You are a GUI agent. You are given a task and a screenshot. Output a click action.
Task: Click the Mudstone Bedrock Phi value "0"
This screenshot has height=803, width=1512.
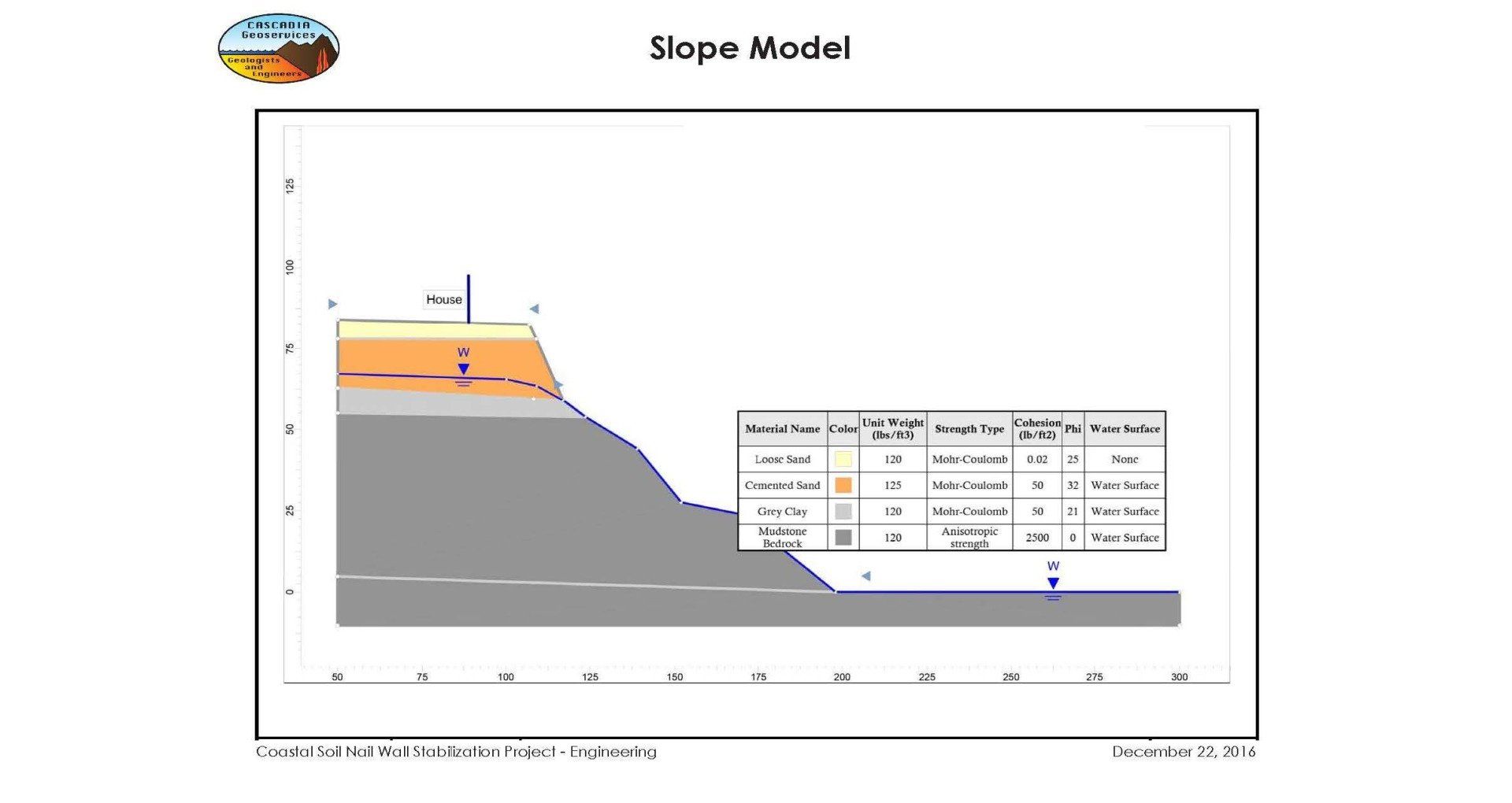click(x=1073, y=537)
